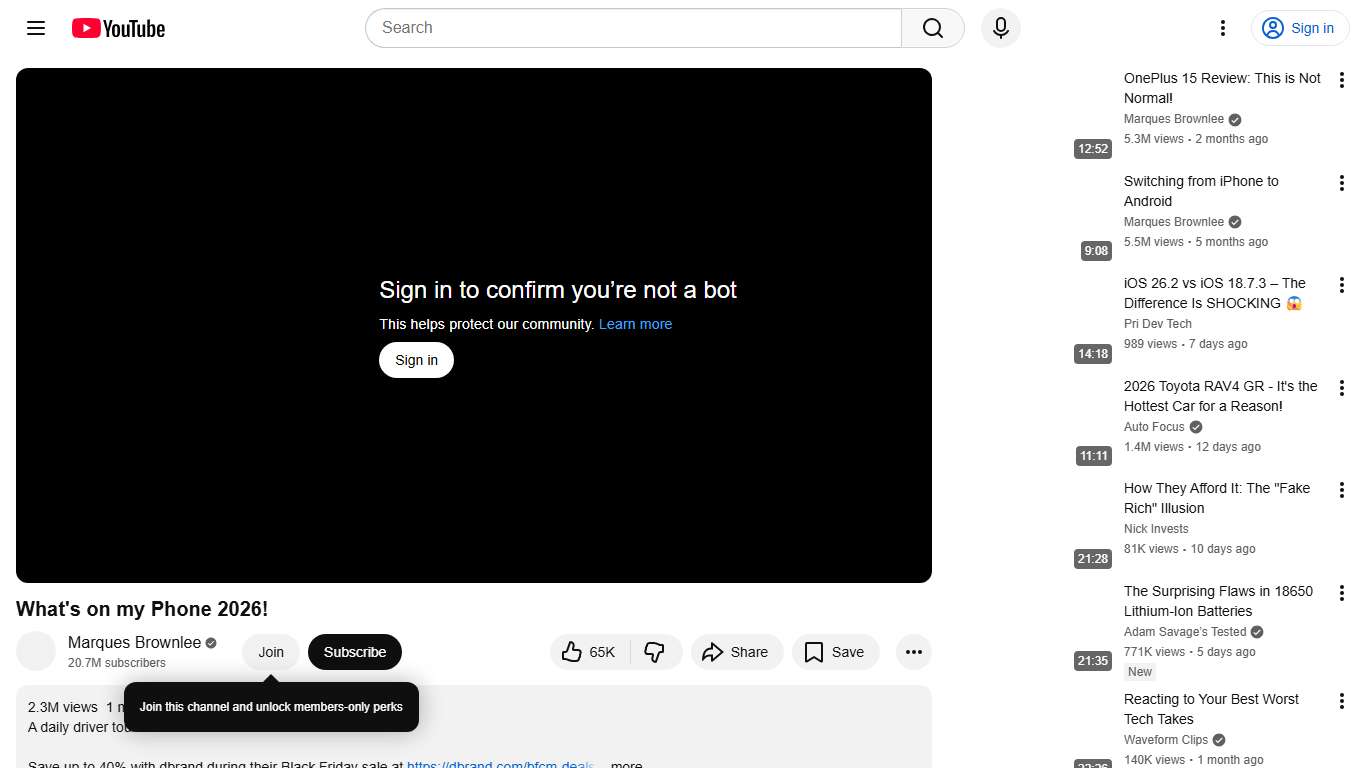Open more actions menu beside Save
The height and width of the screenshot is (768, 1366).
click(x=913, y=652)
